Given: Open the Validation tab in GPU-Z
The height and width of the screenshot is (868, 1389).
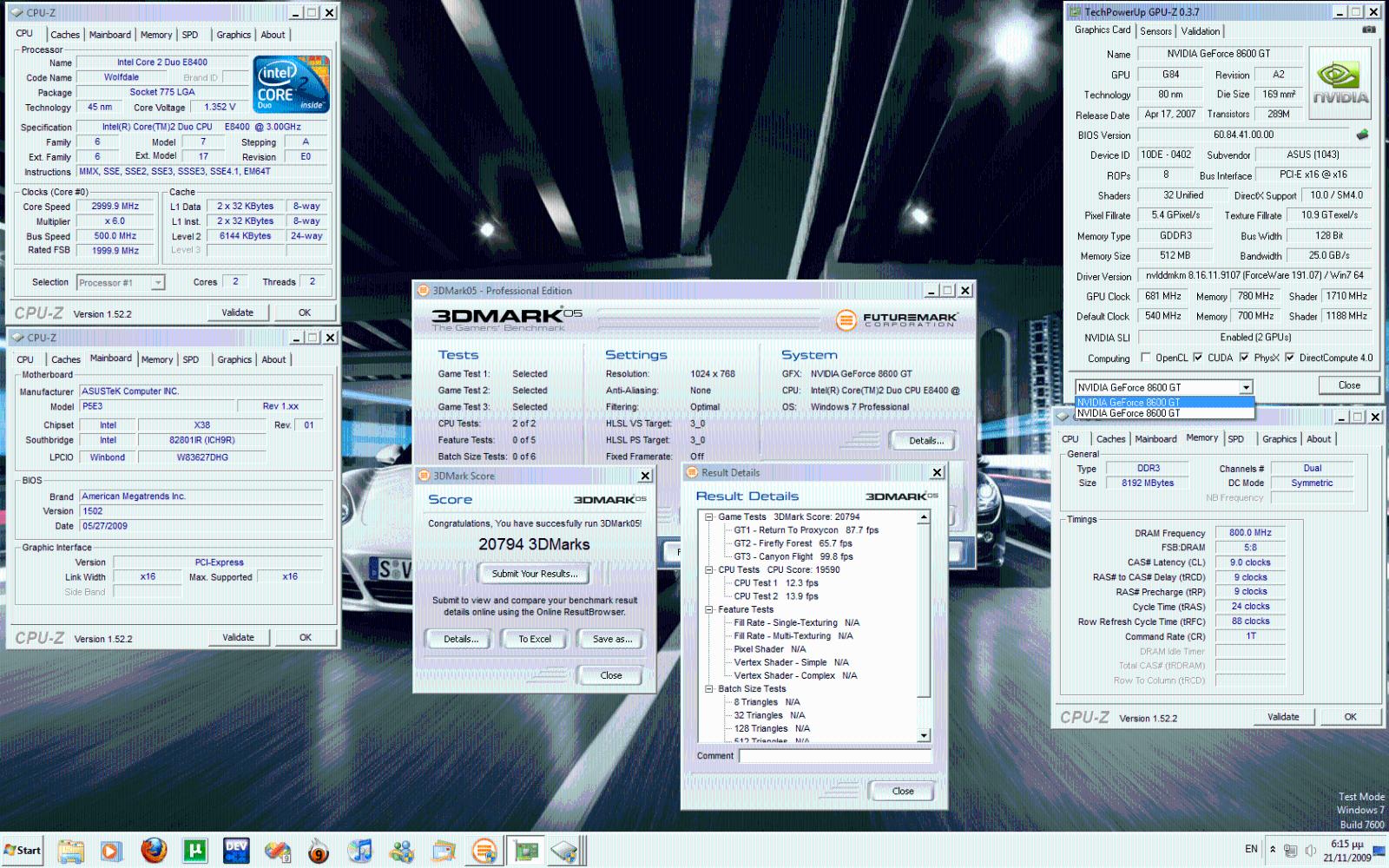Looking at the screenshot, I should pyautogui.click(x=1200, y=31).
